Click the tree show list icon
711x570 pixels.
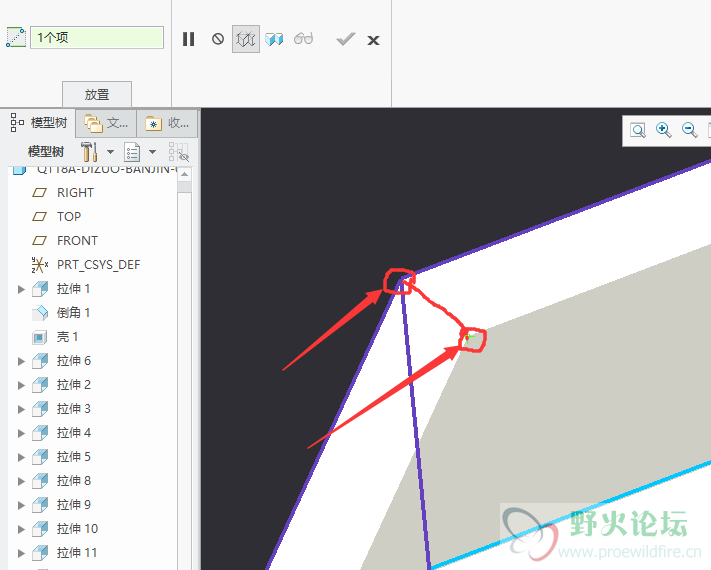[x=132, y=152]
